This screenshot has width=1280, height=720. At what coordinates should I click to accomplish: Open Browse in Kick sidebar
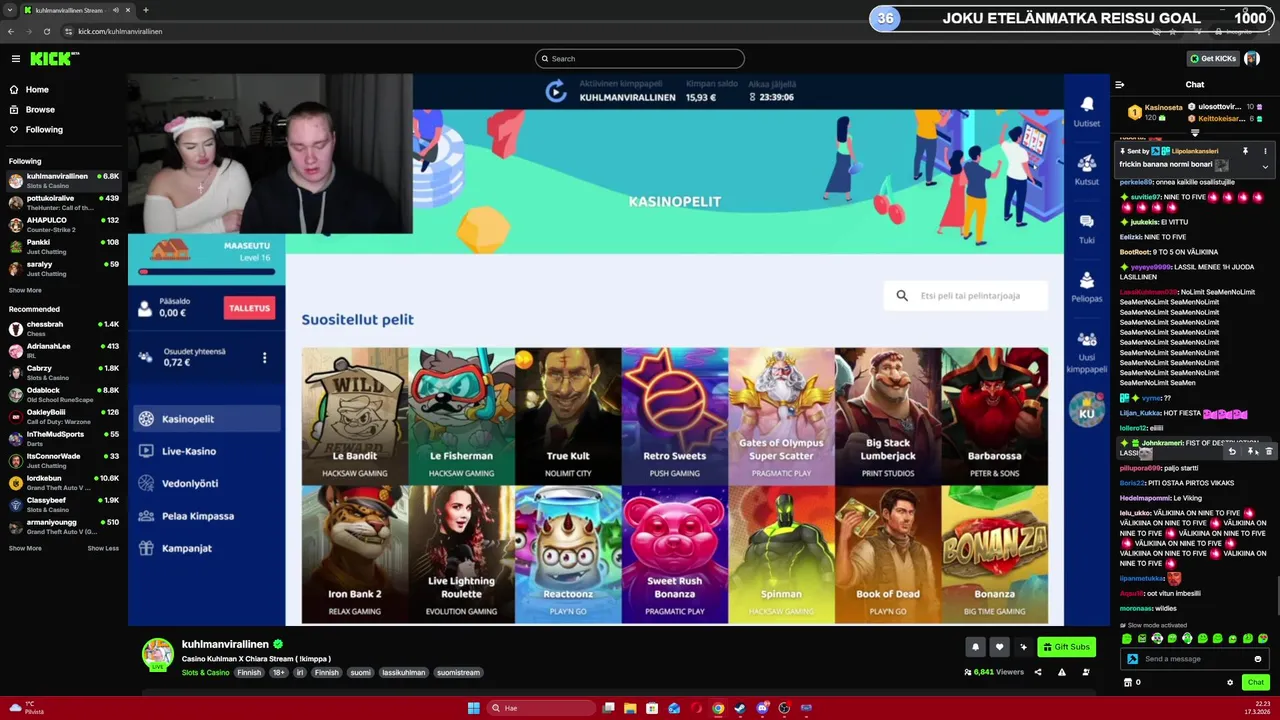pos(40,110)
